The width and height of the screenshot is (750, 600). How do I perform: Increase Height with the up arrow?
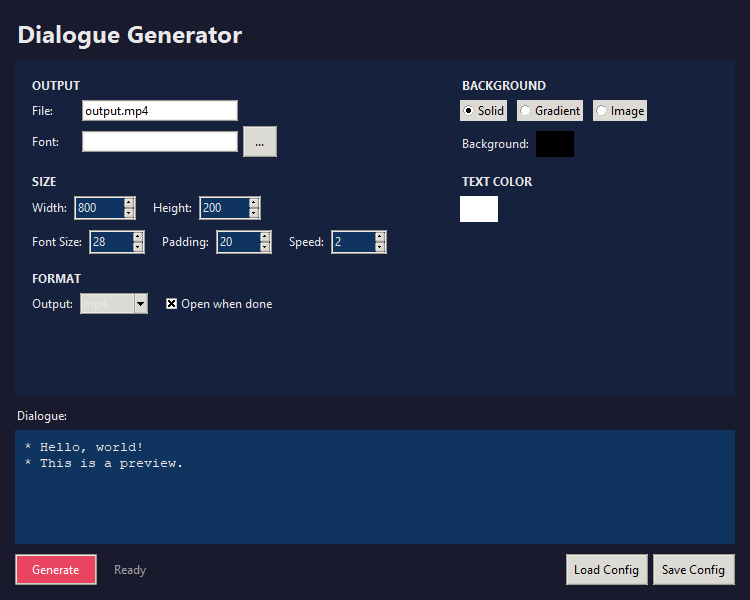(x=254, y=202)
